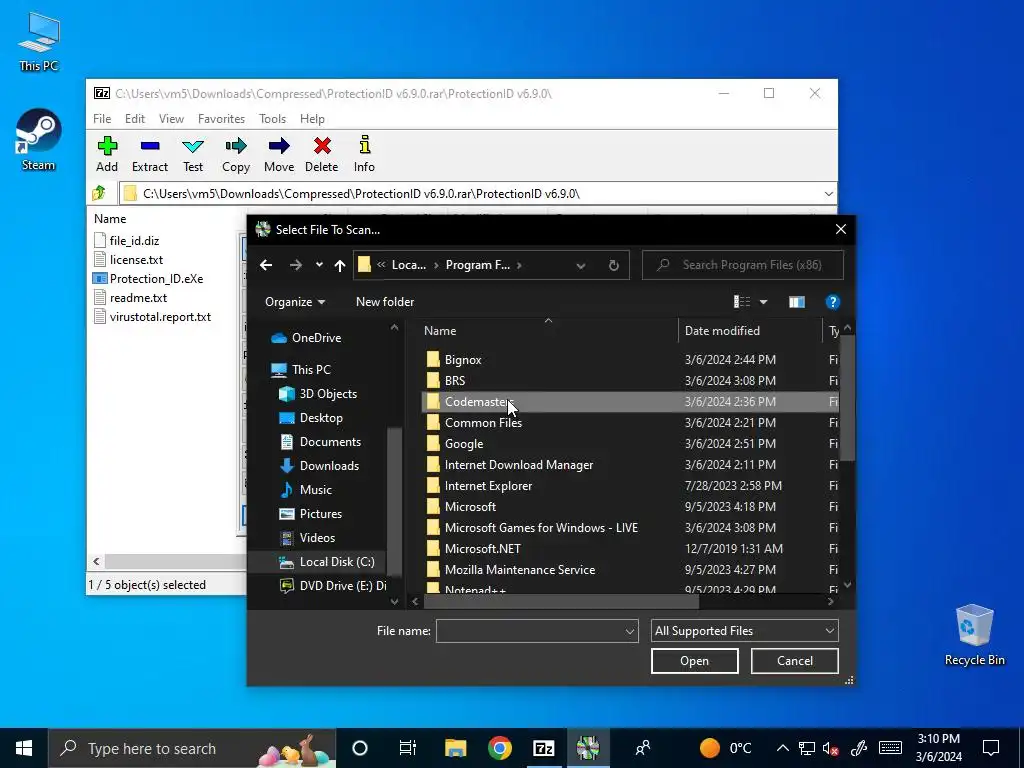This screenshot has height=768, width=1024.
Task: Click the Move icon in 7-Zip toolbar
Action: (279, 154)
